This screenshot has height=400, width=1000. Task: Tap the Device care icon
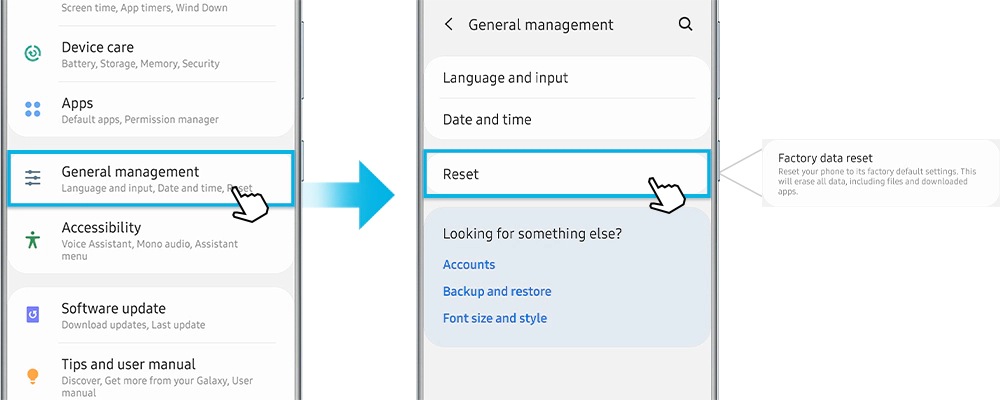click(33, 54)
